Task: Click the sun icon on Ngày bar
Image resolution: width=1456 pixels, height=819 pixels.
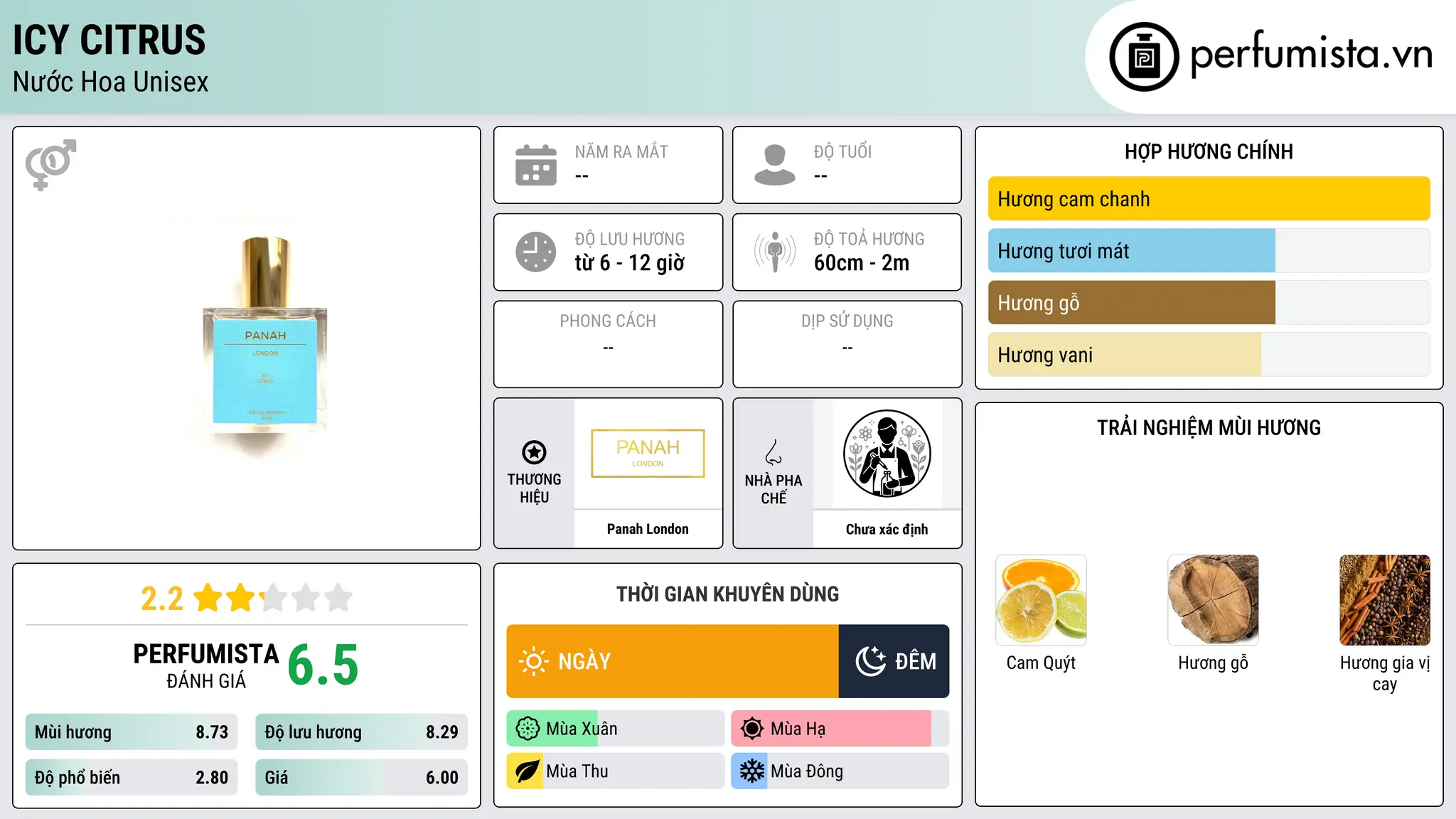Action: [534, 661]
